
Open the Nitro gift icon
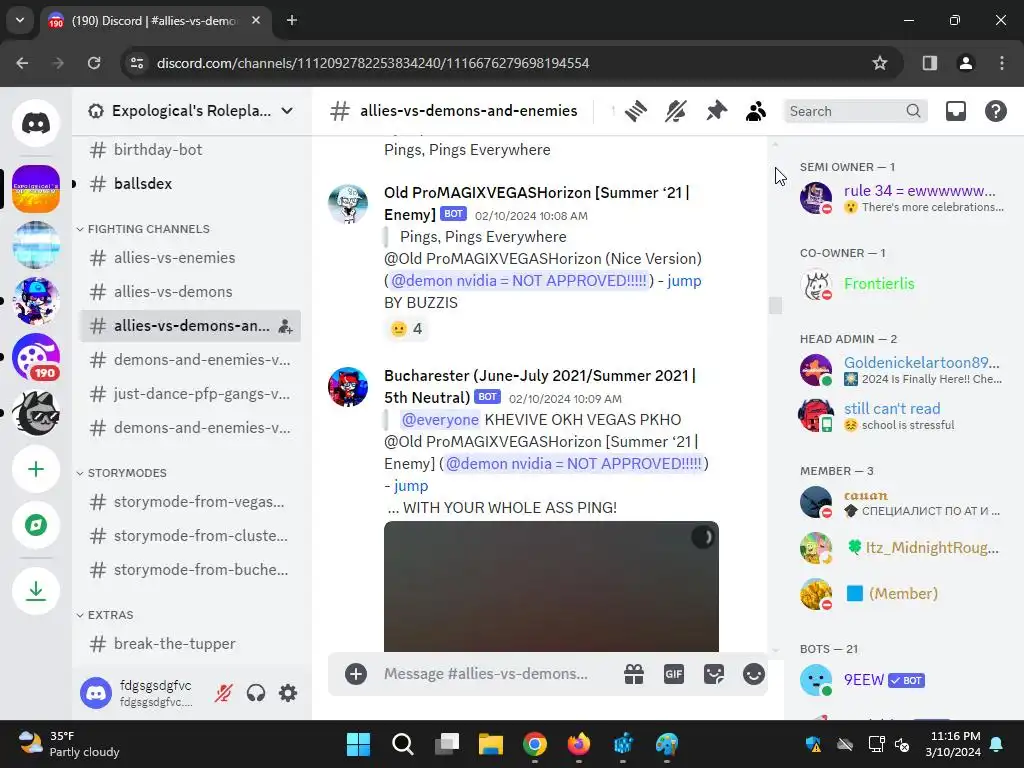(x=634, y=674)
